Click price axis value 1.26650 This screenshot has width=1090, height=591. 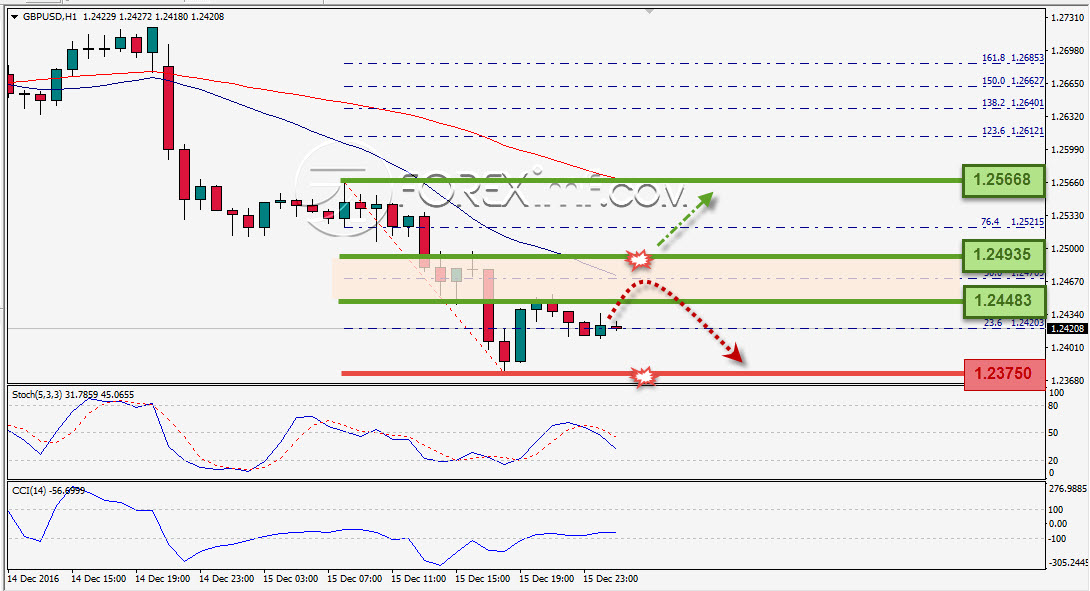coord(1068,83)
